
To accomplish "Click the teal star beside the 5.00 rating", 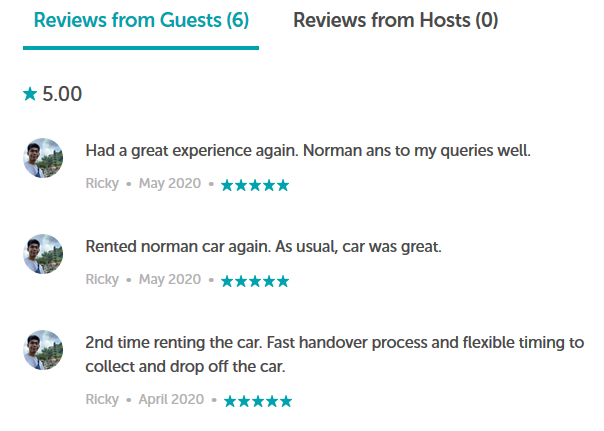I will [30, 94].
